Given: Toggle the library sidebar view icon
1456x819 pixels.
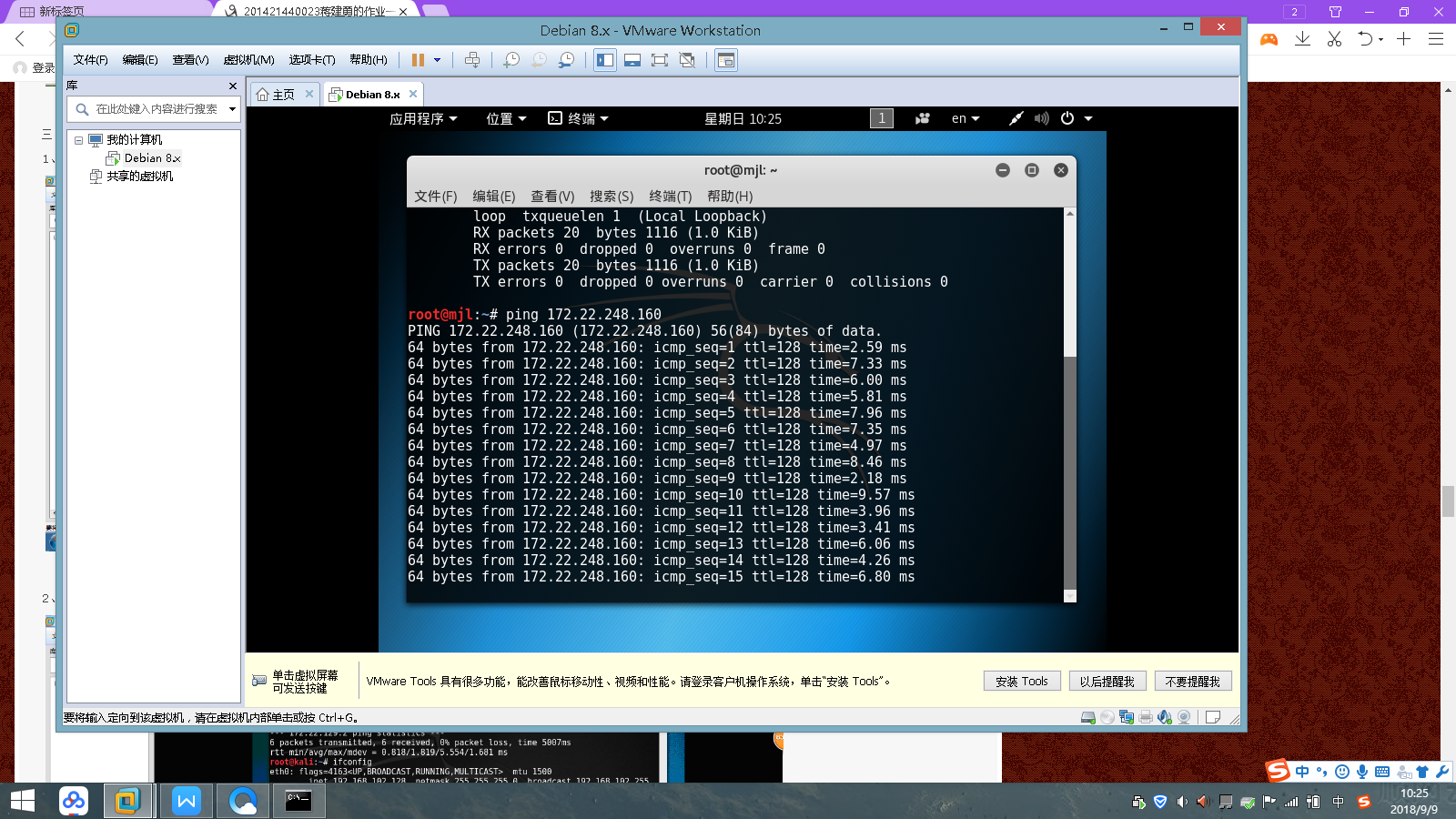Looking at the screenshot, I should 605,60.
